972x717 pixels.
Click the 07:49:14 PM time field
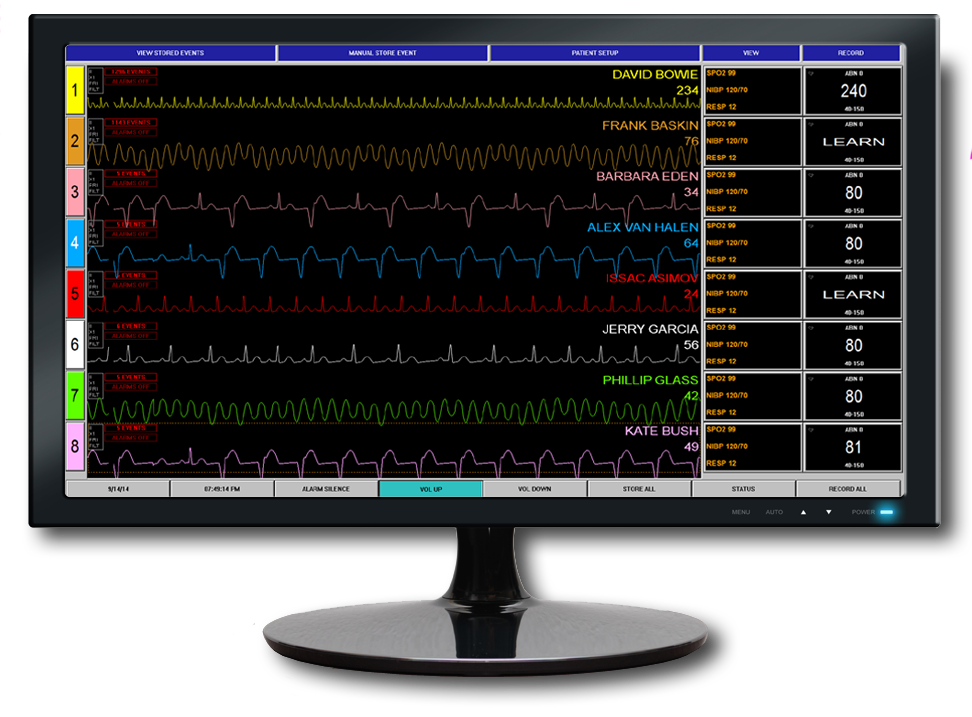[x=222, y=489]
